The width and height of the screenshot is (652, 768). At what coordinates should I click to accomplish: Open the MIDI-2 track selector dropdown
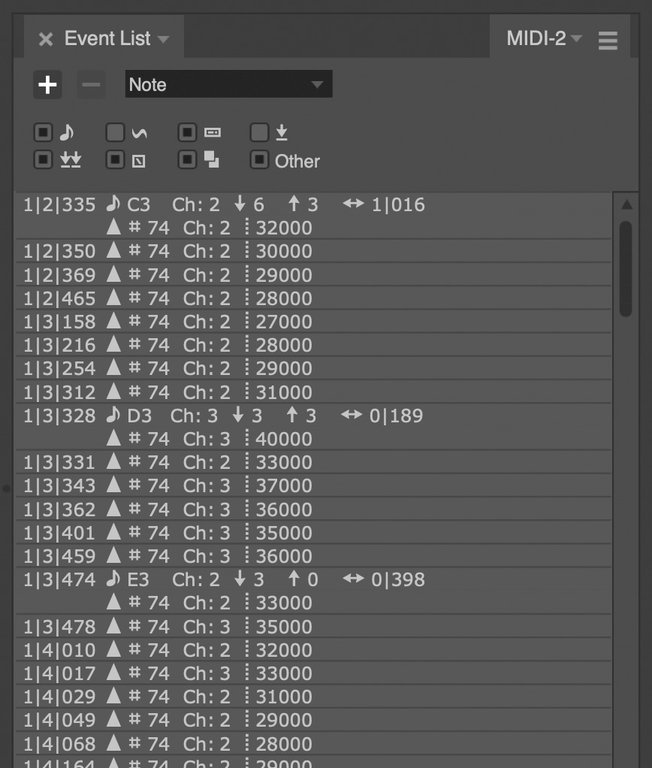pos(544,39)
